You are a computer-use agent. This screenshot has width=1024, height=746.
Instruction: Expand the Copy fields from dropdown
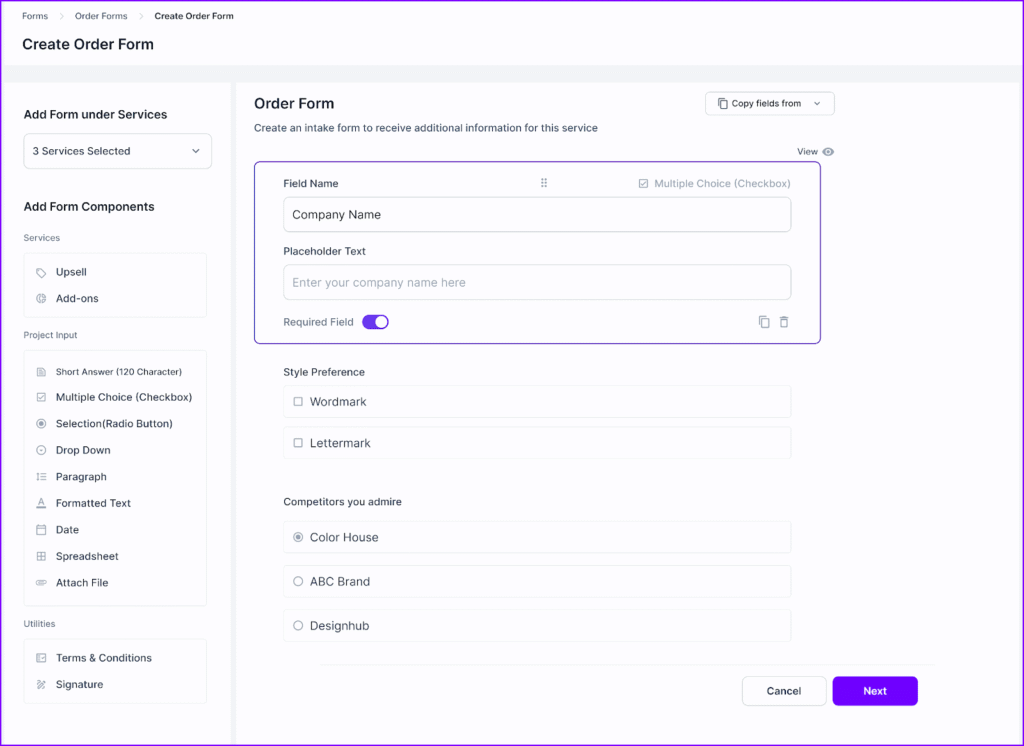pos(818,103)
